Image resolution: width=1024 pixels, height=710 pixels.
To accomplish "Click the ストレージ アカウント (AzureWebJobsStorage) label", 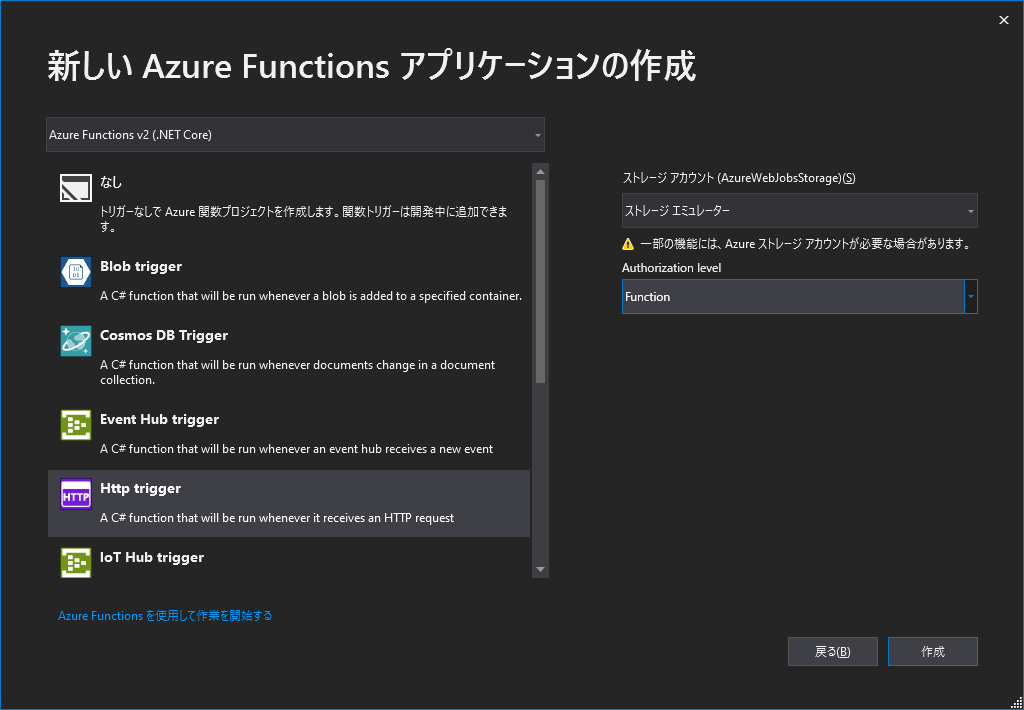I will coord(739,178).
